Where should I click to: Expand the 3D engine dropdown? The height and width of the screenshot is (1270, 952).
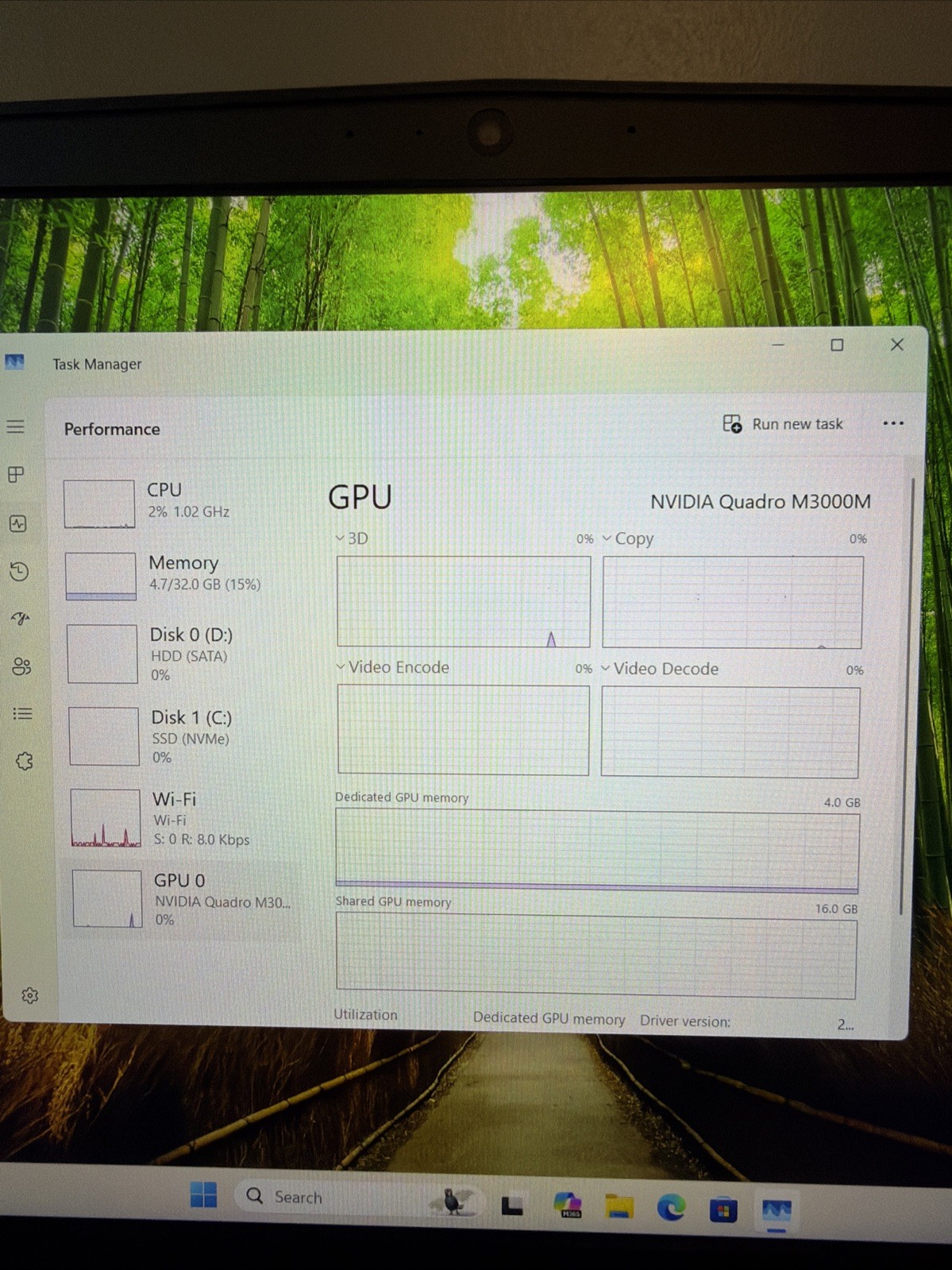(x=352, y=538)
